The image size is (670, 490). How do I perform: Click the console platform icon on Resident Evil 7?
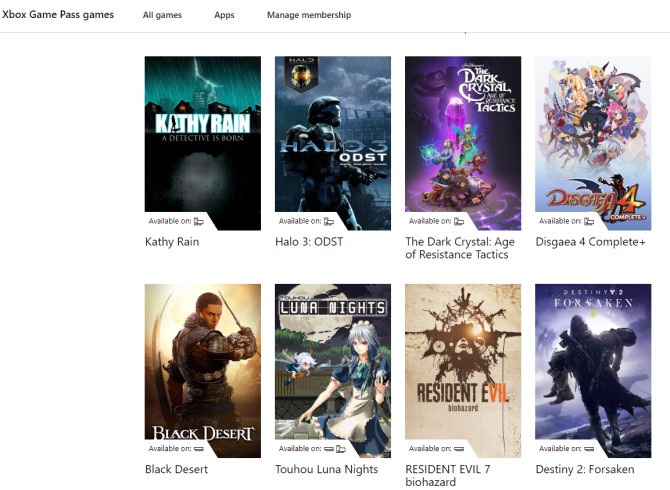point(459,449)
